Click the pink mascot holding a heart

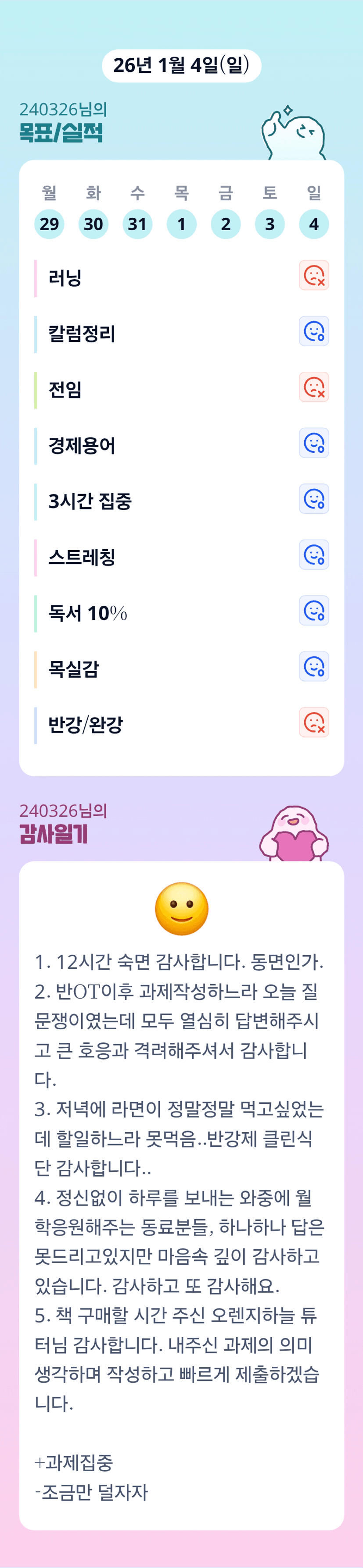tap(294, 834)
